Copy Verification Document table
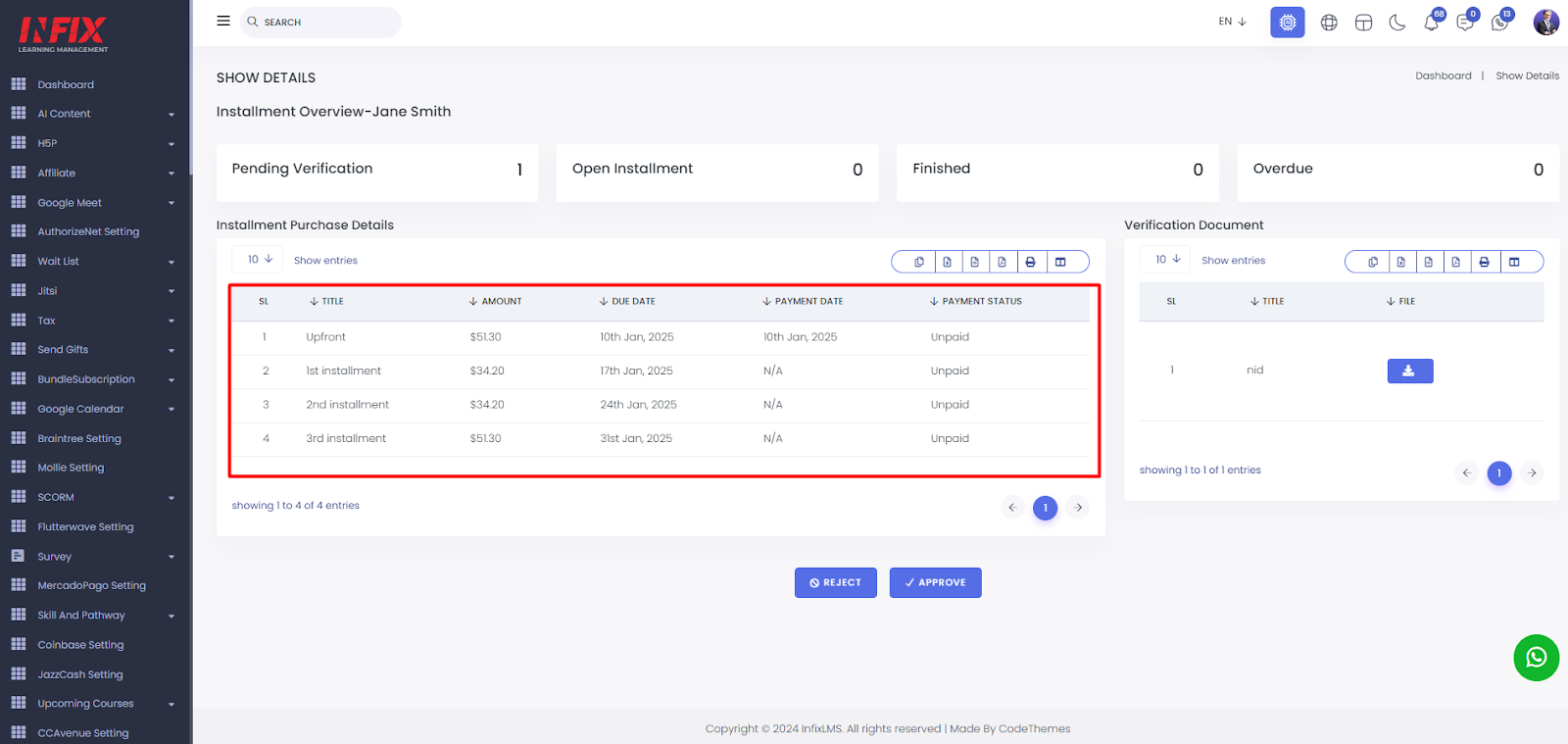Viewport: 1568px width, 744px height. coord(1373,262)
